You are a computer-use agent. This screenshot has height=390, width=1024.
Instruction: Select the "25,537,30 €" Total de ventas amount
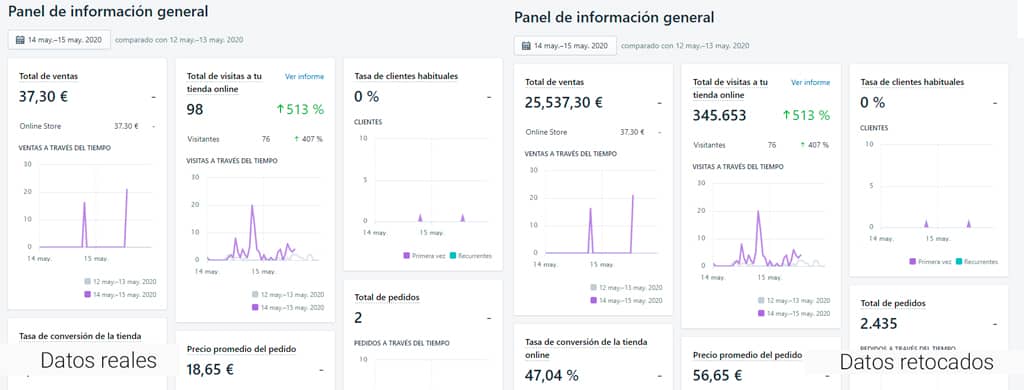click(564, 103)
